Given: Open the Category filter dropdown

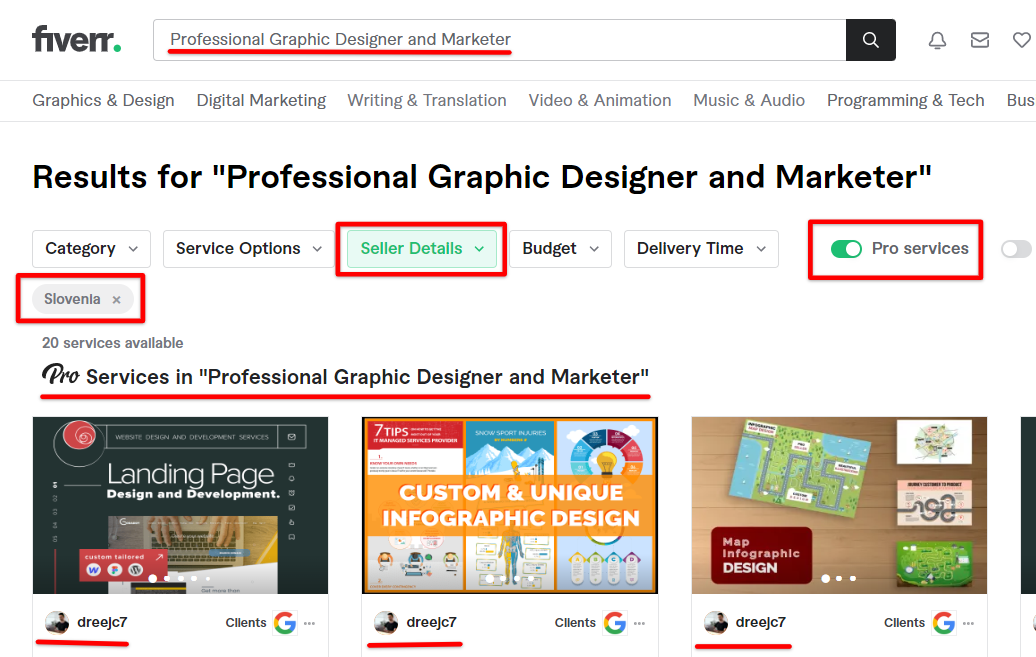Looking at the screenshot, I should click(91, 248).
